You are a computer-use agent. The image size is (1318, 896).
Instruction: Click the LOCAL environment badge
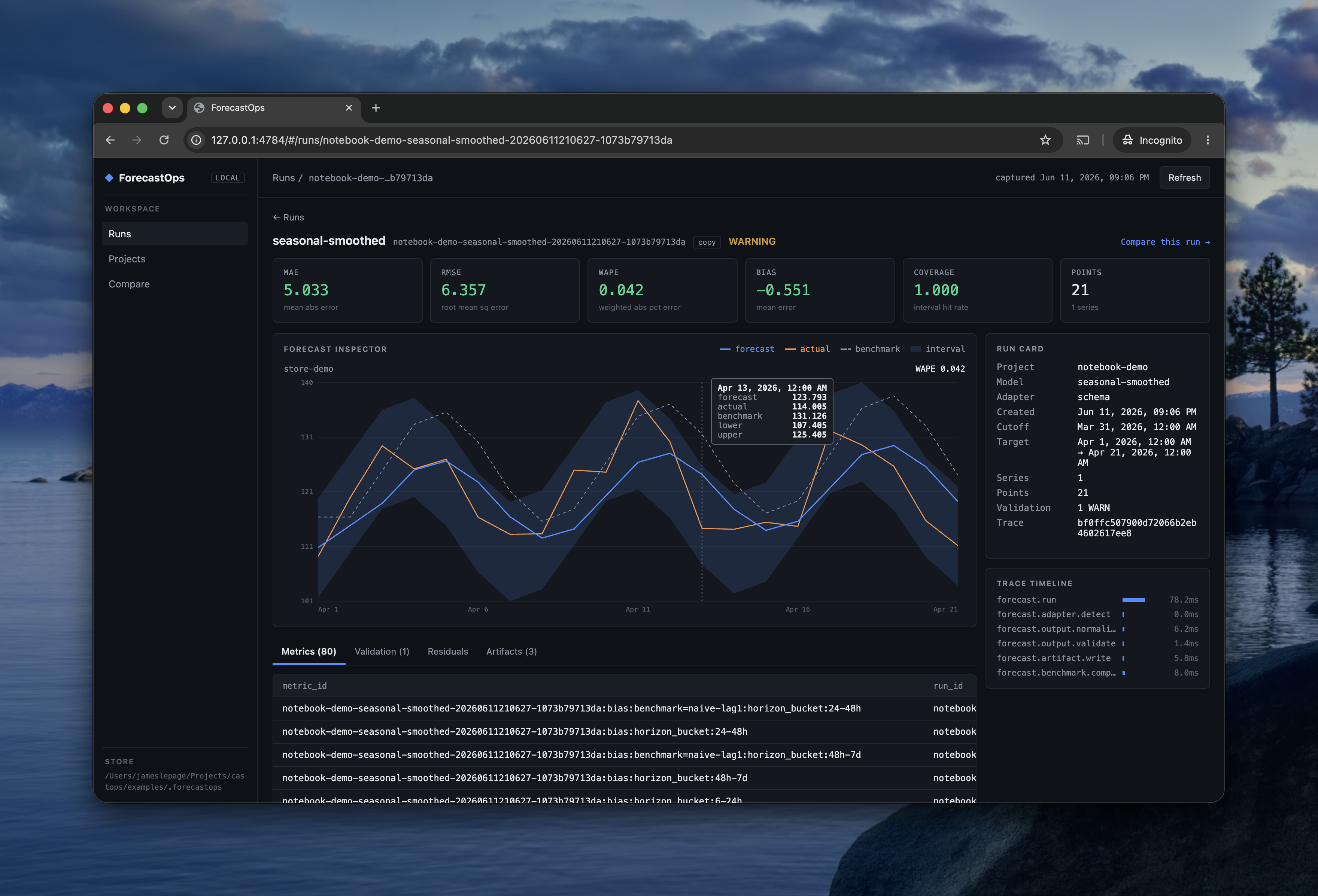click(x=227, y=178)
